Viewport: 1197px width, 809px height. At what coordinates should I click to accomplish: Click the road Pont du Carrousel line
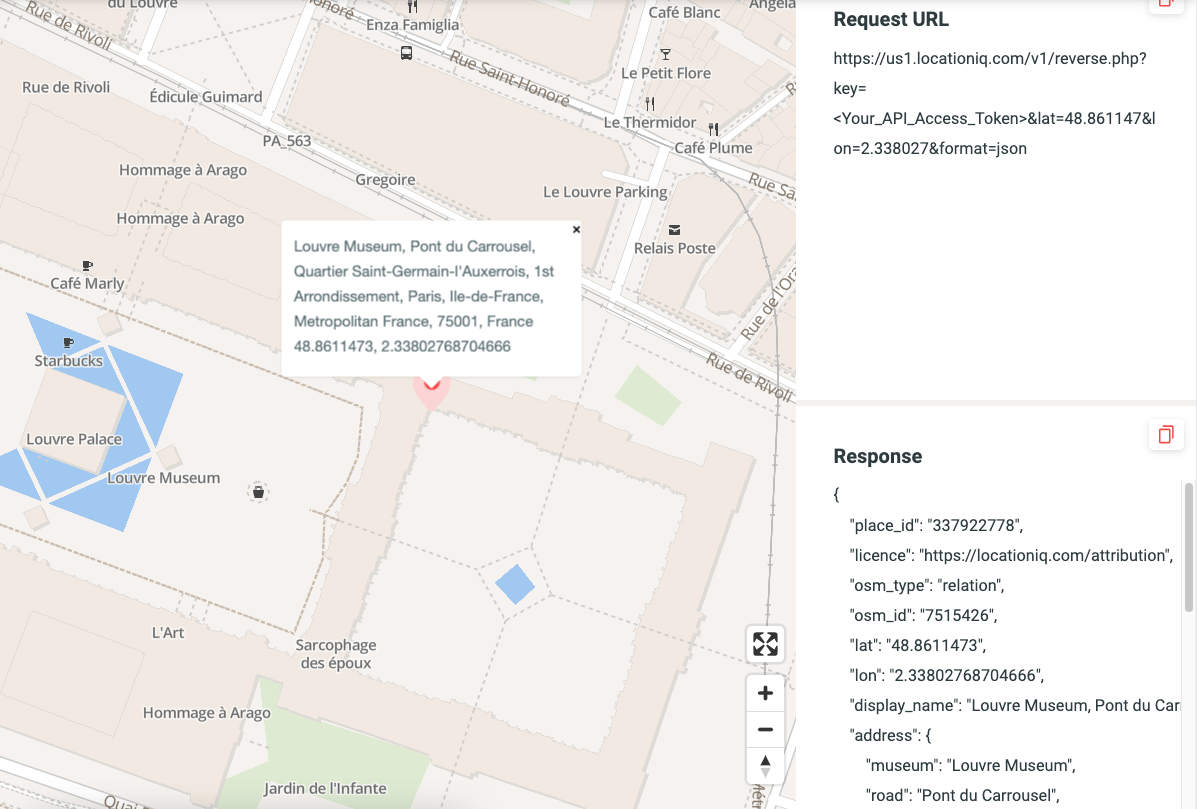click(962, 795)
